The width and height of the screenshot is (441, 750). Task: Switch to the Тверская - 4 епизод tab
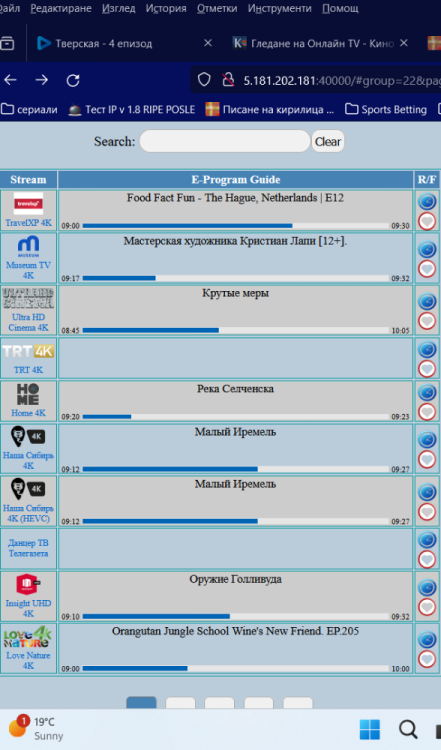point(104,44)
